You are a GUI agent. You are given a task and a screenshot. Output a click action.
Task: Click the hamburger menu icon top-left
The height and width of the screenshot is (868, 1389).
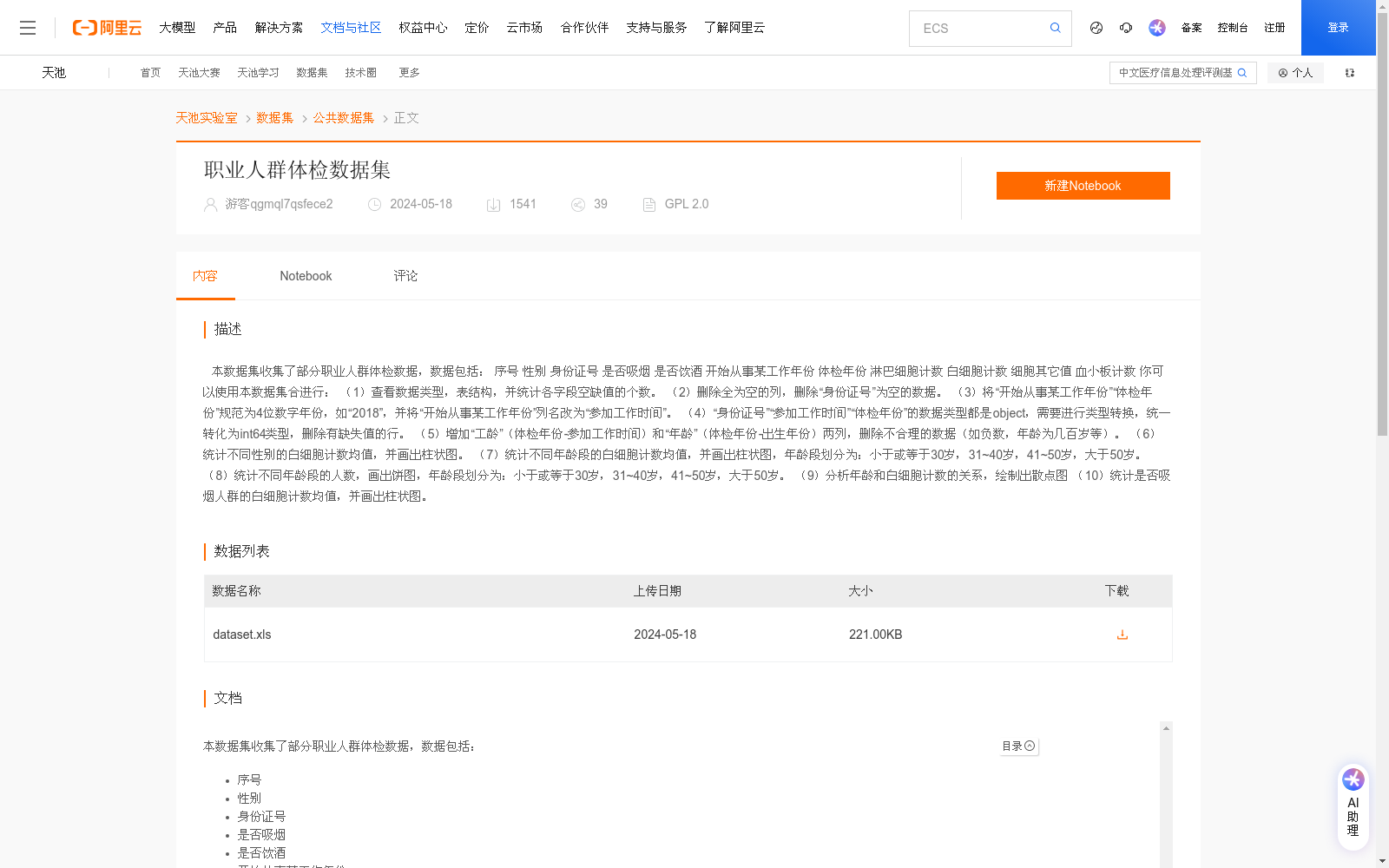click(28, 27)
